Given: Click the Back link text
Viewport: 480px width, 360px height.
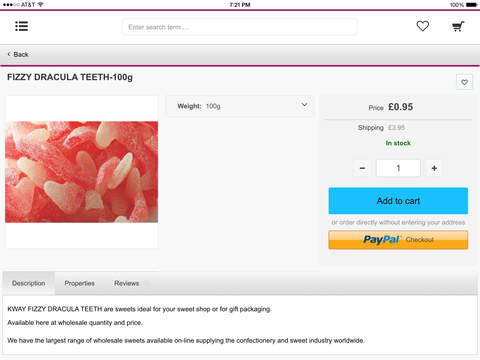Looking at the screenshot, I should (x=21, y=54).
